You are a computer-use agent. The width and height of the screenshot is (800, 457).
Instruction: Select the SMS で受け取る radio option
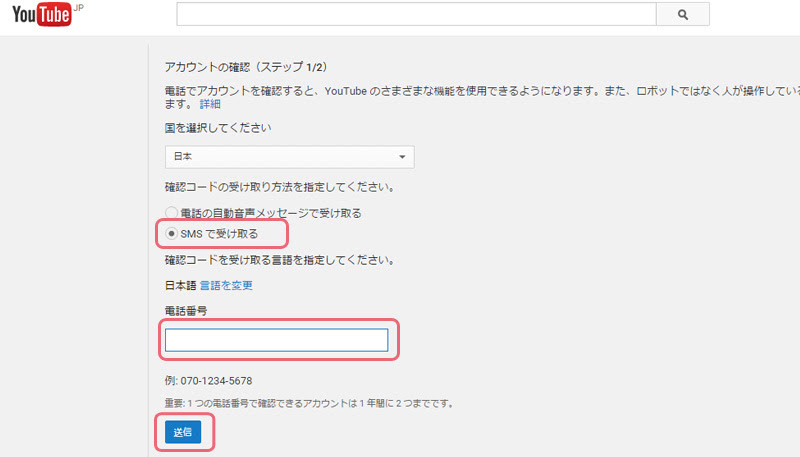[171, 234]
